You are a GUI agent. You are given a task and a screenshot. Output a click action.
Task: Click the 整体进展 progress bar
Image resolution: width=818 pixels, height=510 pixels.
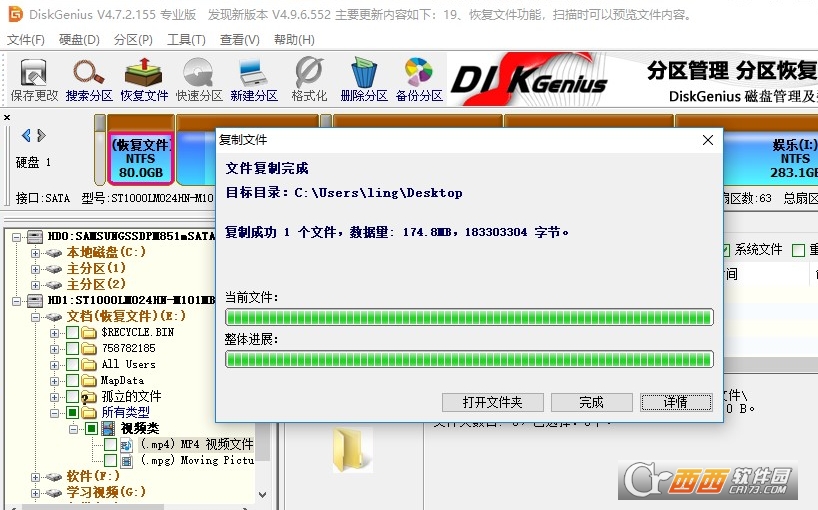pos(470,359)
